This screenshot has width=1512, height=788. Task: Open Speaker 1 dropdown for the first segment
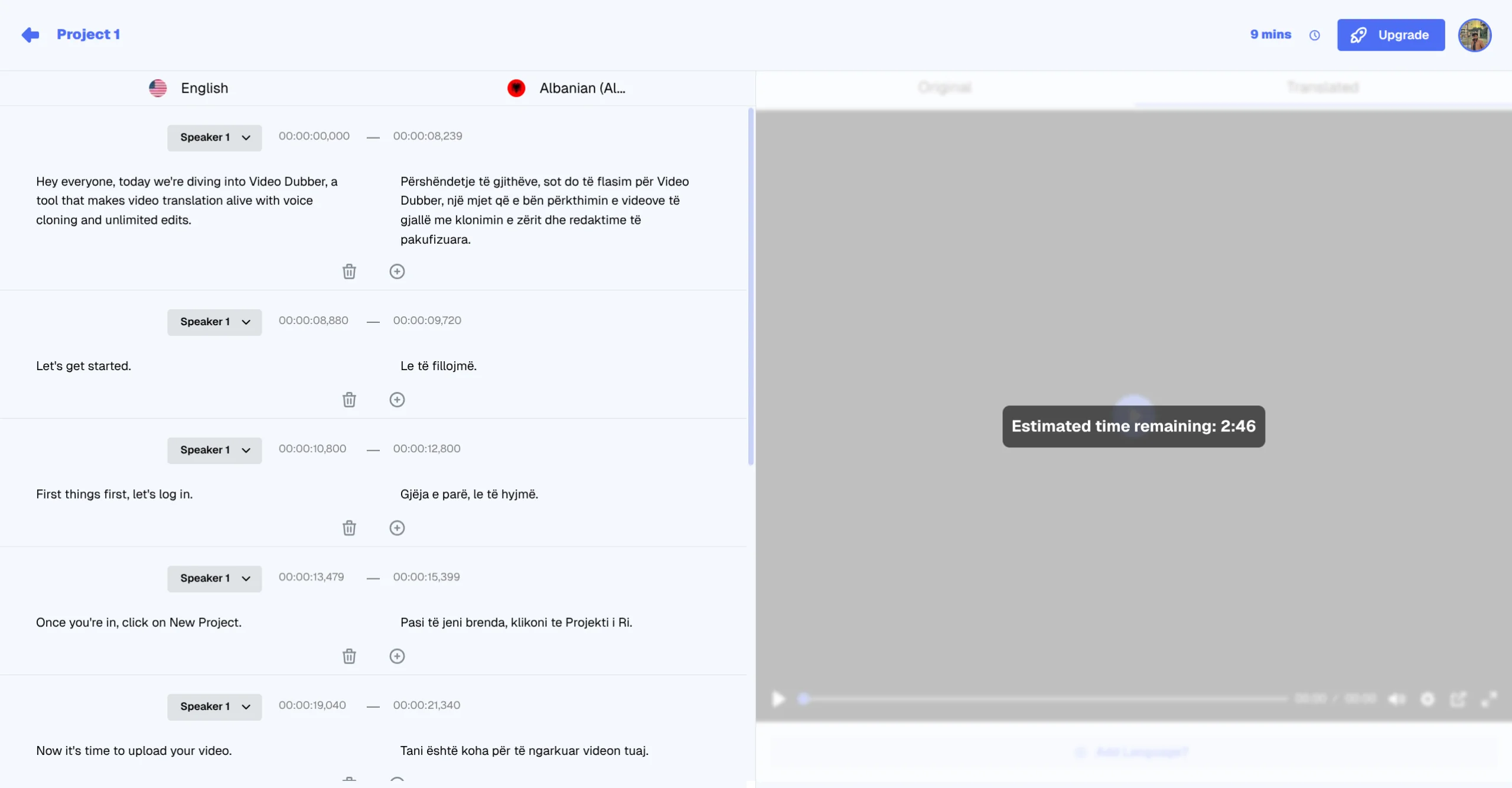point(214,138)
